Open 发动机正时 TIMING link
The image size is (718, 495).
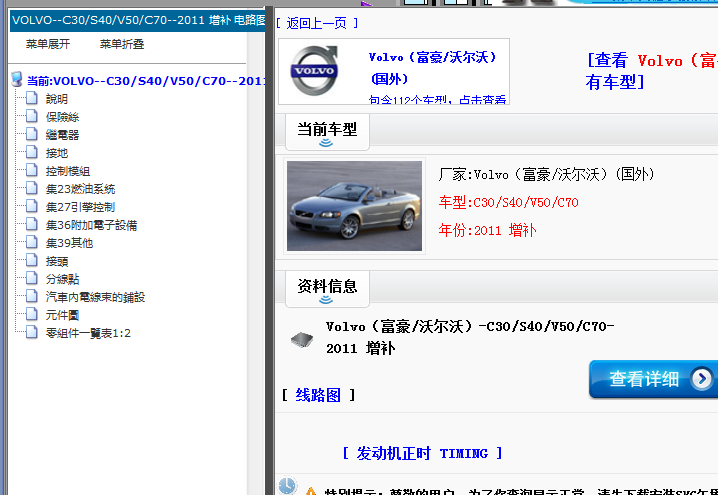(x=422, y=453)
